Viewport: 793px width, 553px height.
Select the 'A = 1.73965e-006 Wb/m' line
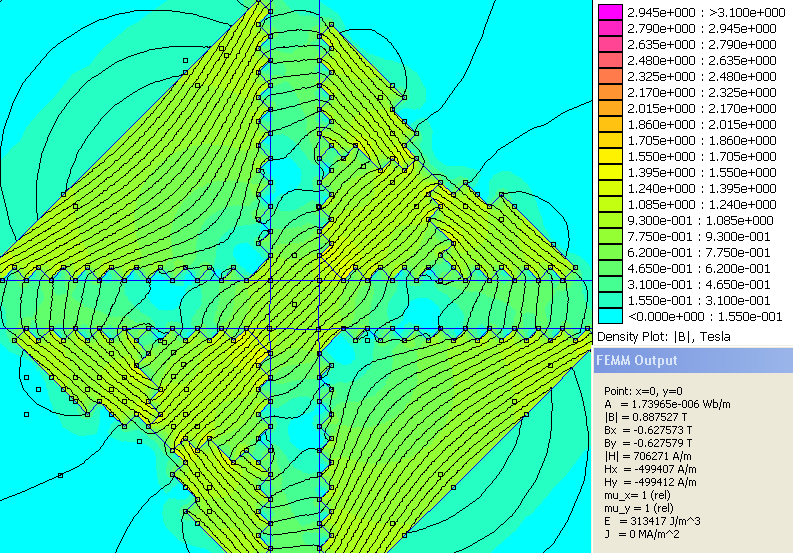667,404
